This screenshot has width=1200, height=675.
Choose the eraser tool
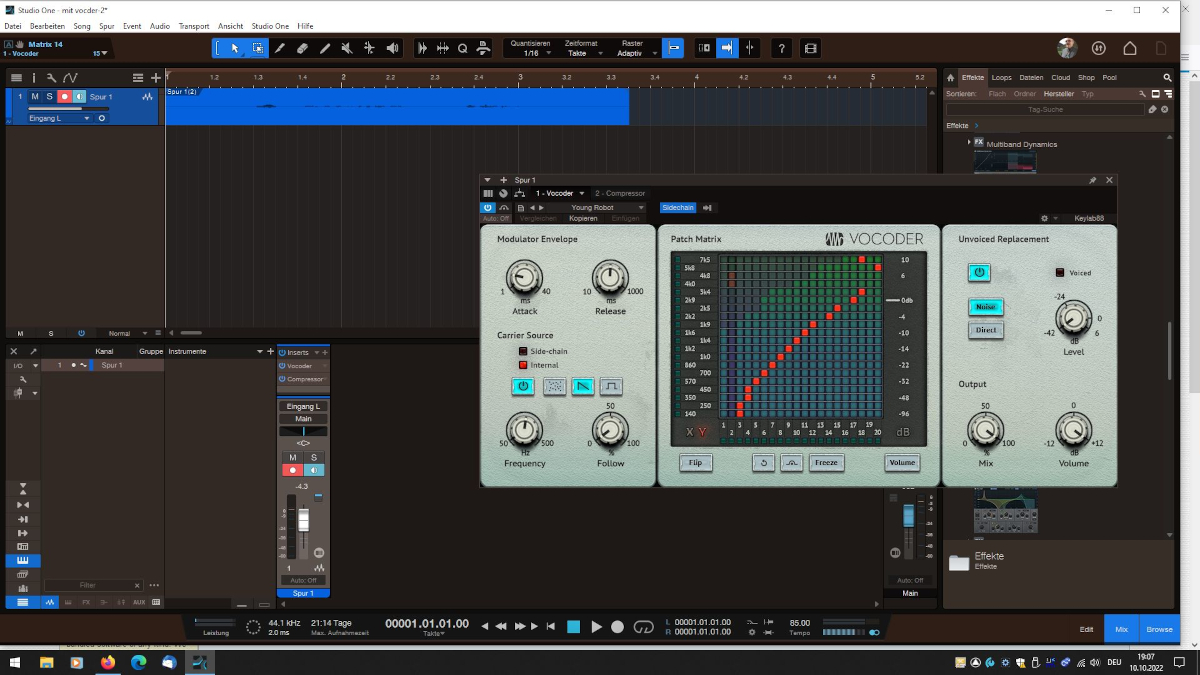click(302, 48)
